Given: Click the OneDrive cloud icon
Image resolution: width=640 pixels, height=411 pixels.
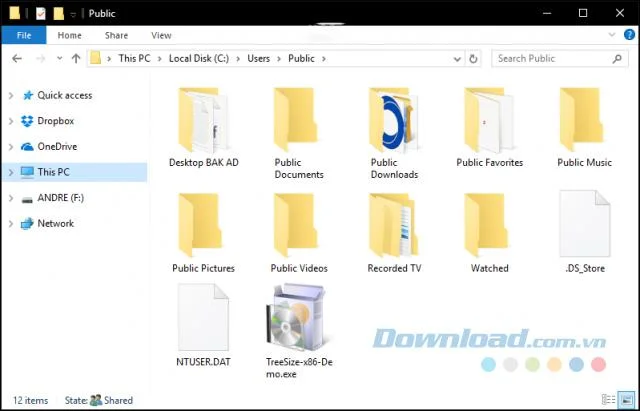Looking at the screenshot, I should [x=27, y=147].
